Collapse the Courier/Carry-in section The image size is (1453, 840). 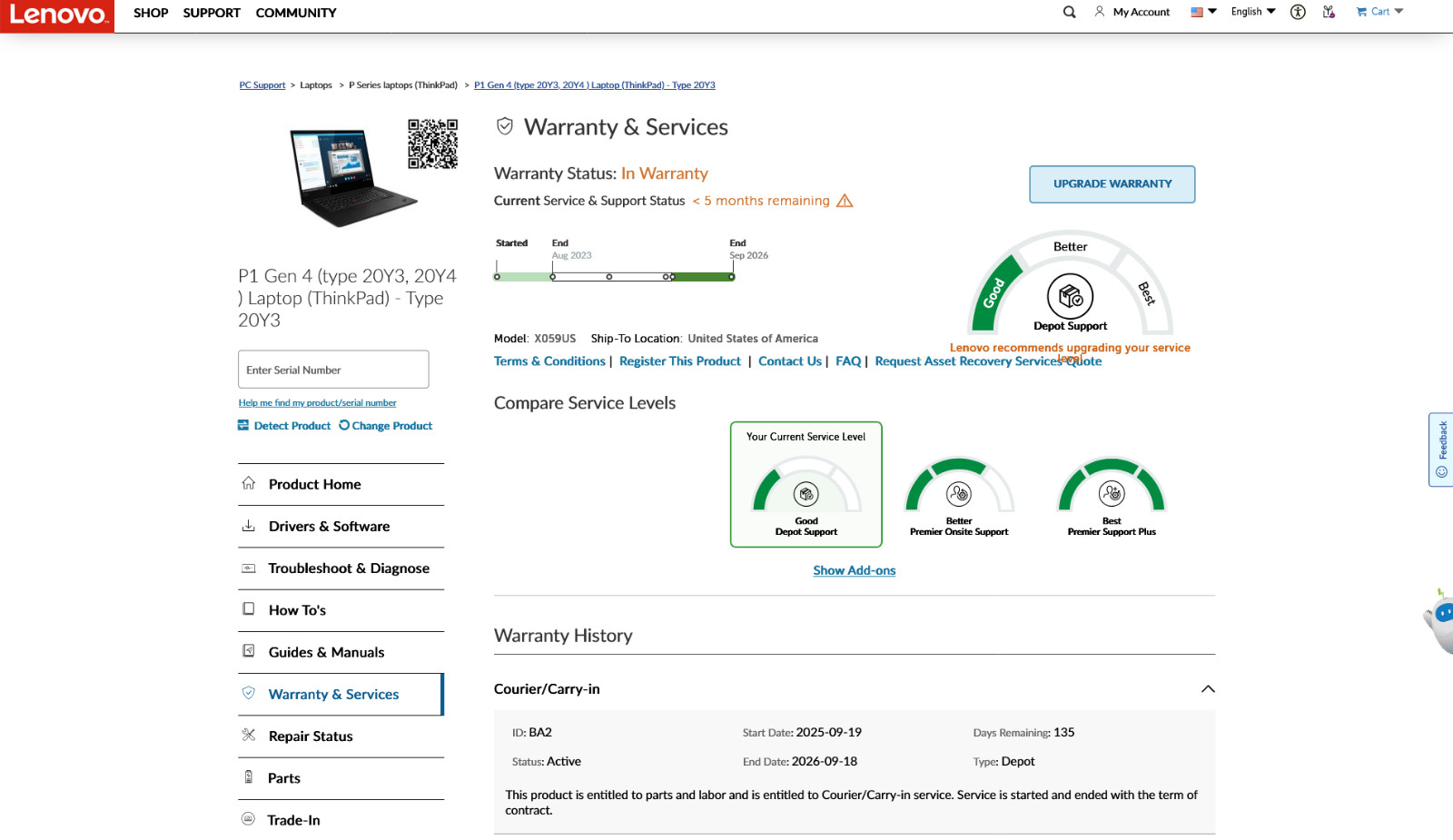(1208, 688)
